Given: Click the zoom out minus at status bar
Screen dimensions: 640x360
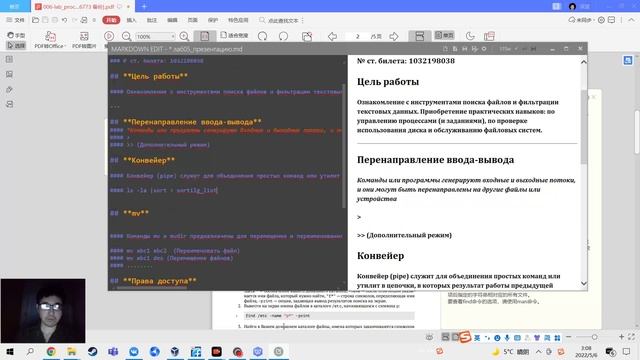Looking at the screenshot, I should click(568, 337).
